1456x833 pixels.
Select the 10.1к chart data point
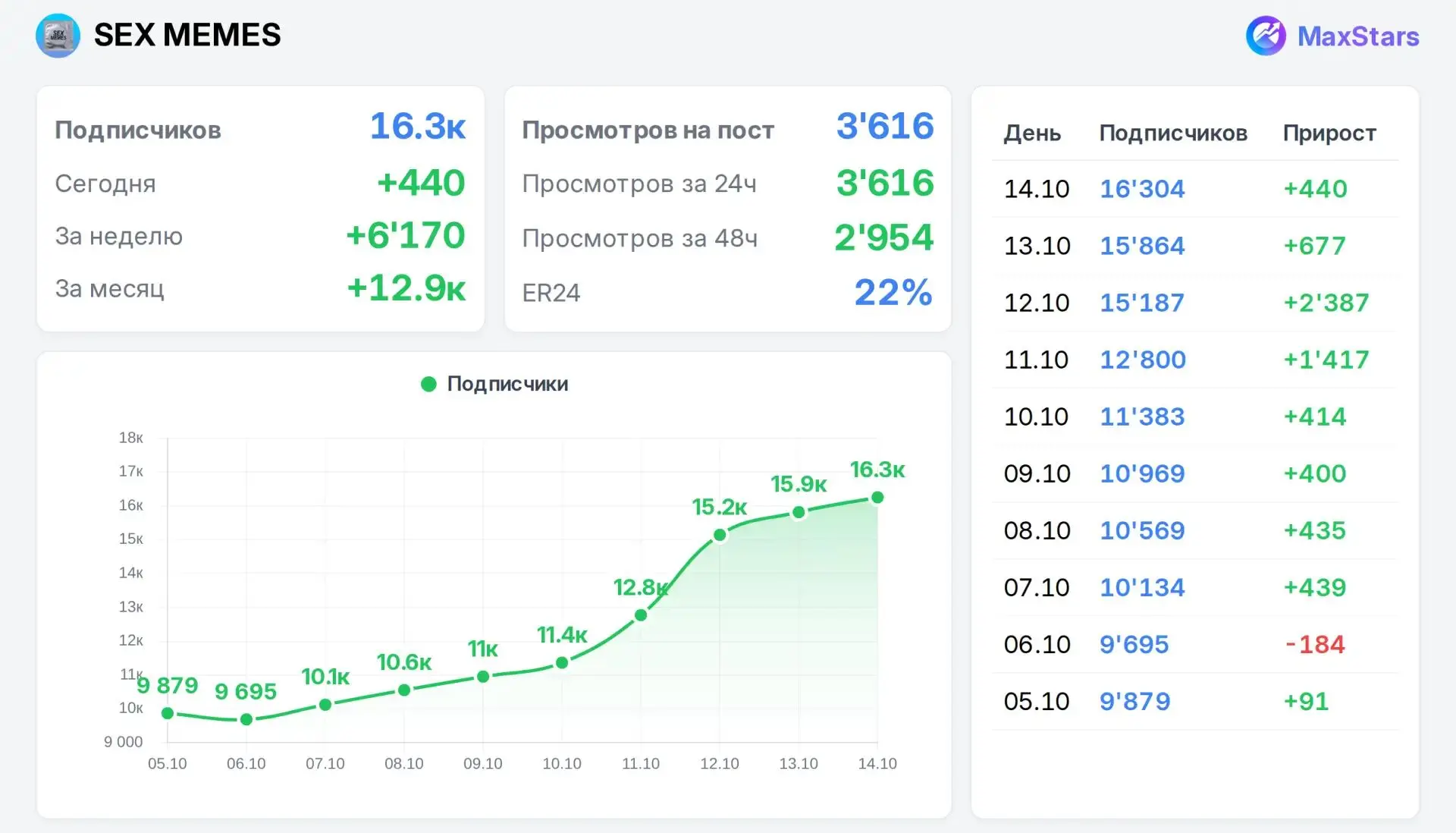pyautogui.click(x=325, y=705)
